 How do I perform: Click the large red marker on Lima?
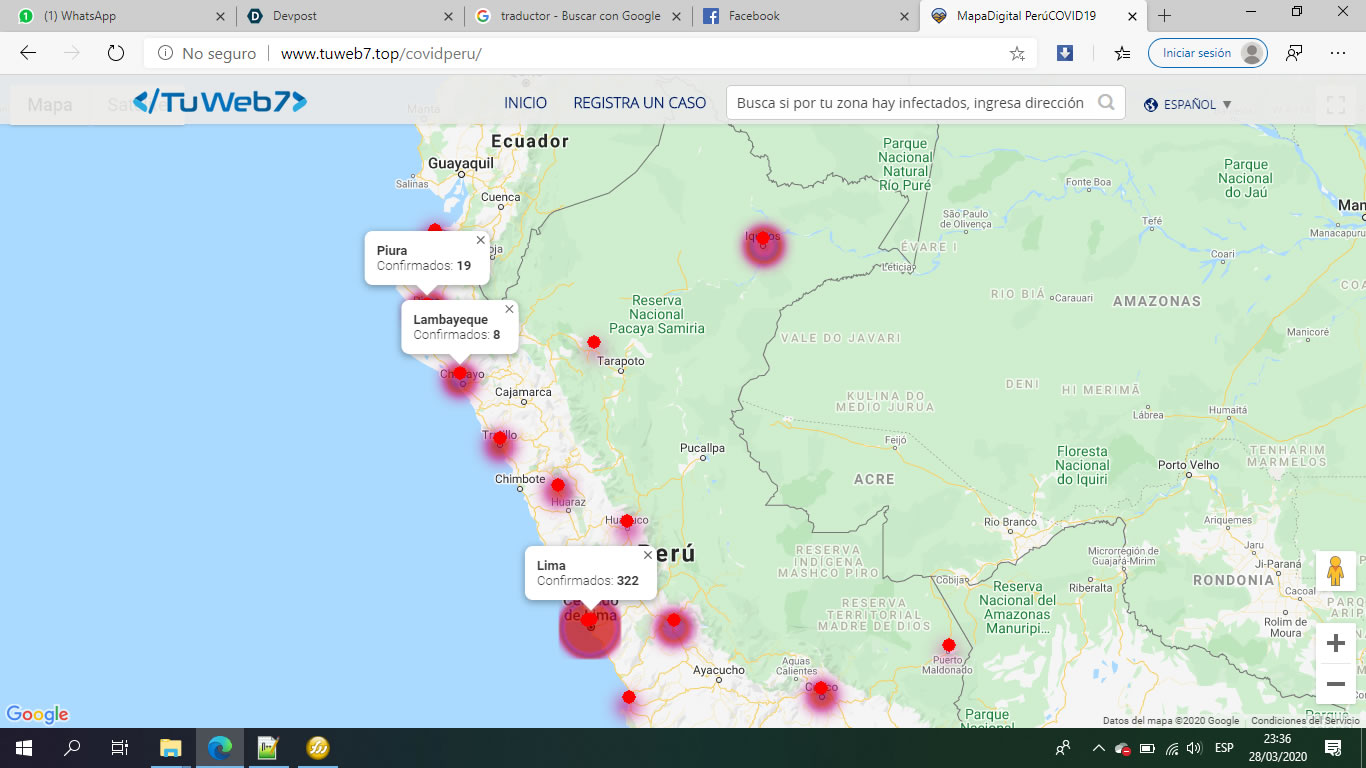589,620
